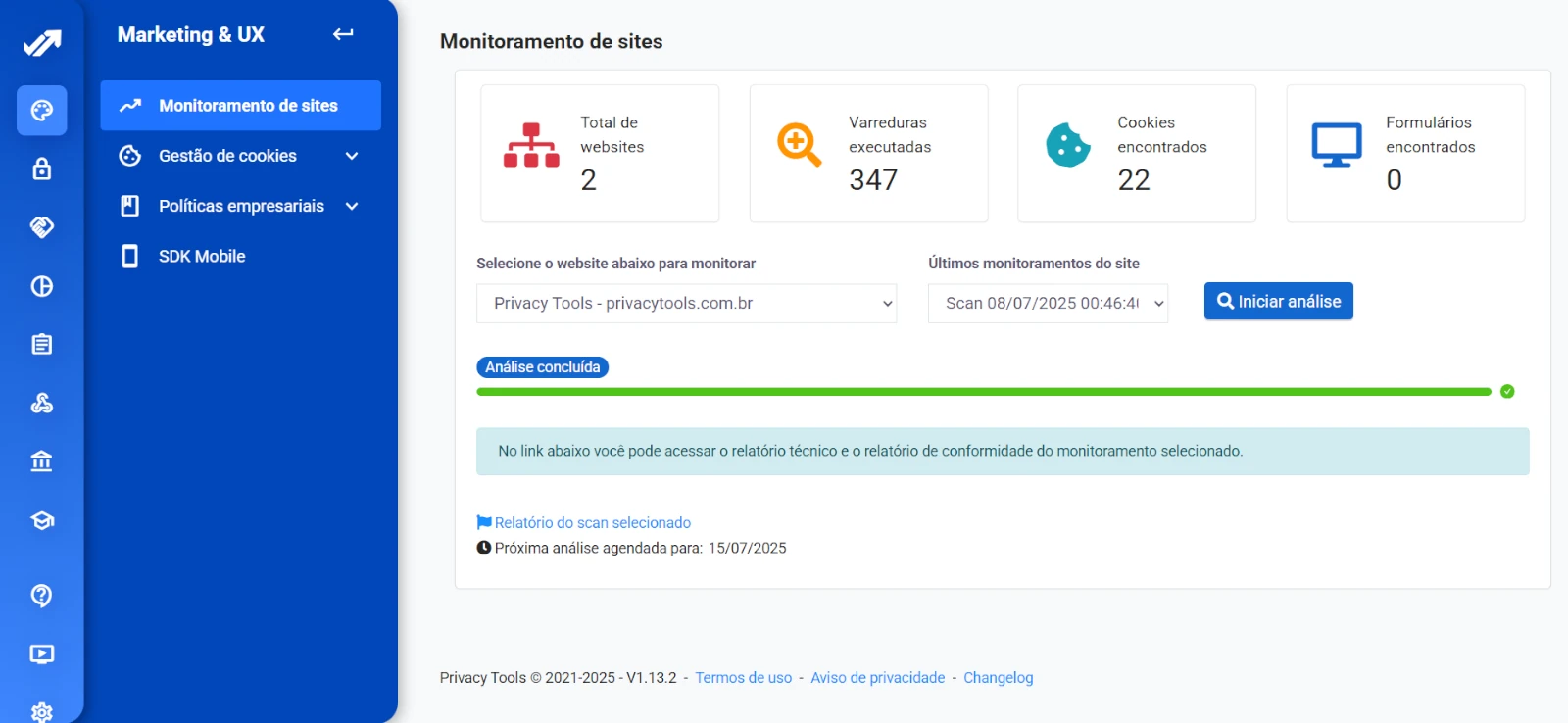
Task: Click the webhook icon in sidebar
Action: [x=41, y=403]
